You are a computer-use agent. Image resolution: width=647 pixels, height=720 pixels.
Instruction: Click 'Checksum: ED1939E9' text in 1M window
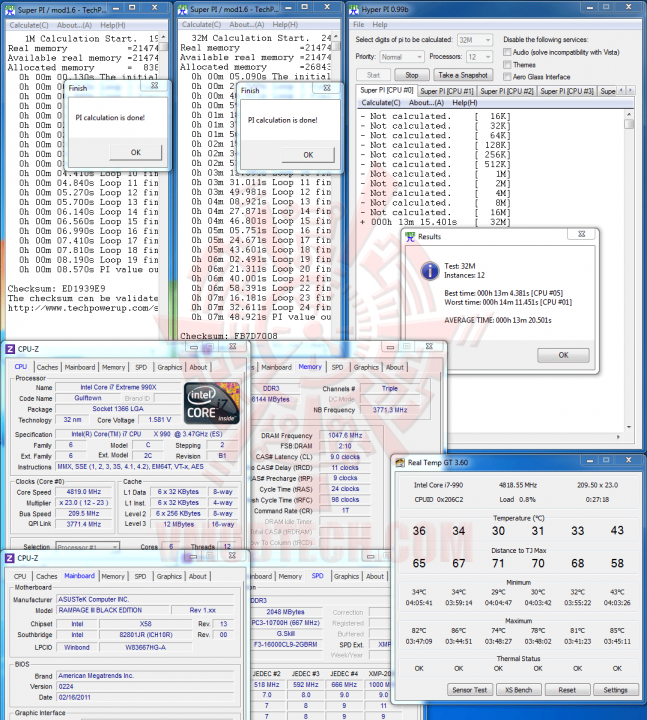point(56,289)
